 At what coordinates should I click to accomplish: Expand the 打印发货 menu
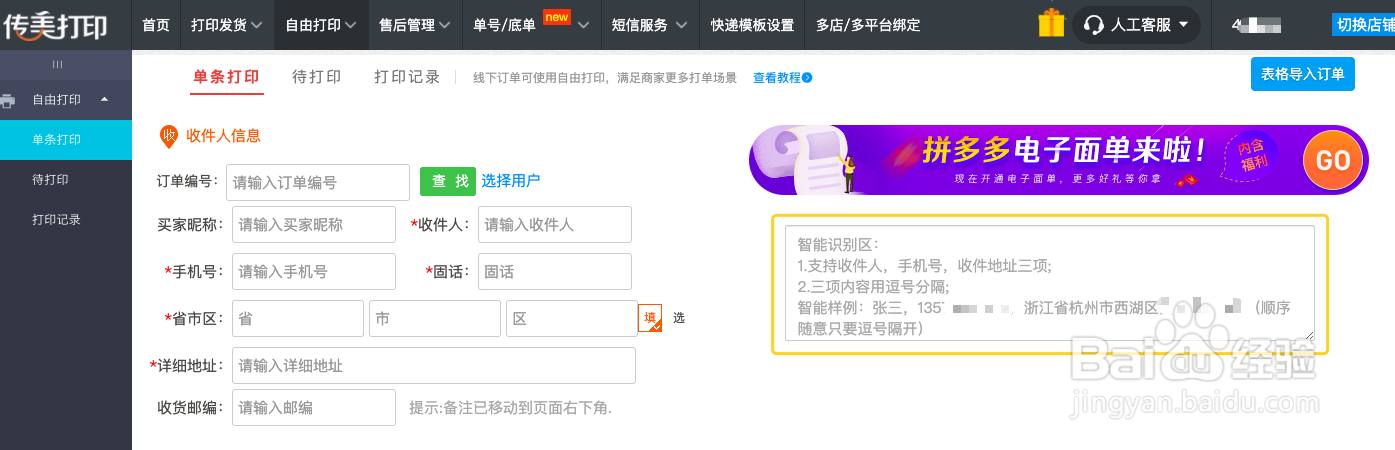[x=227, y=25]
